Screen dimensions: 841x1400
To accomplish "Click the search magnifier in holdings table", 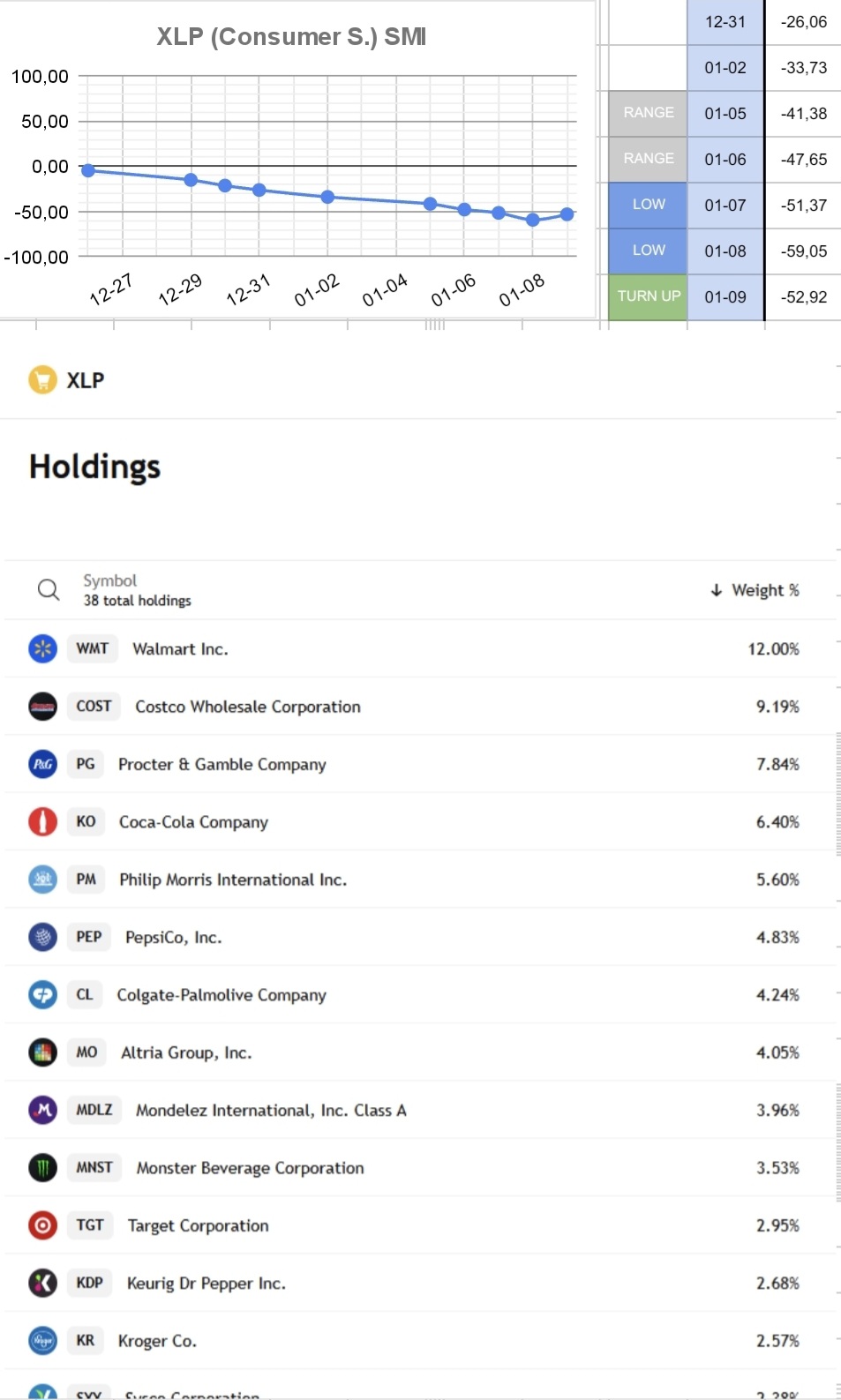I will pos(49,589).
